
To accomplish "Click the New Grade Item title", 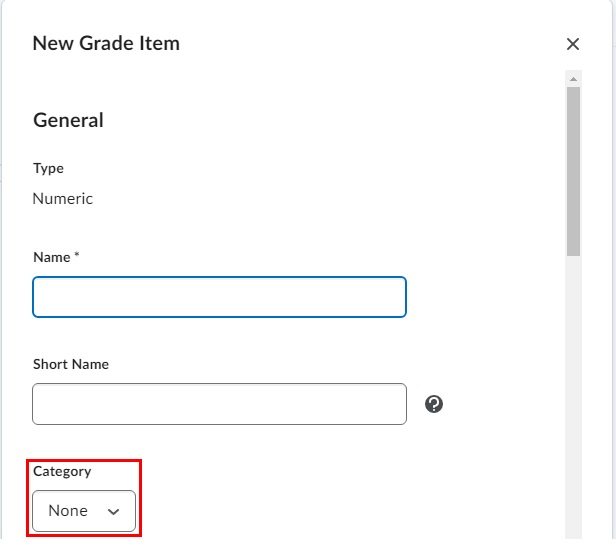I will click(x=106, y=43).
